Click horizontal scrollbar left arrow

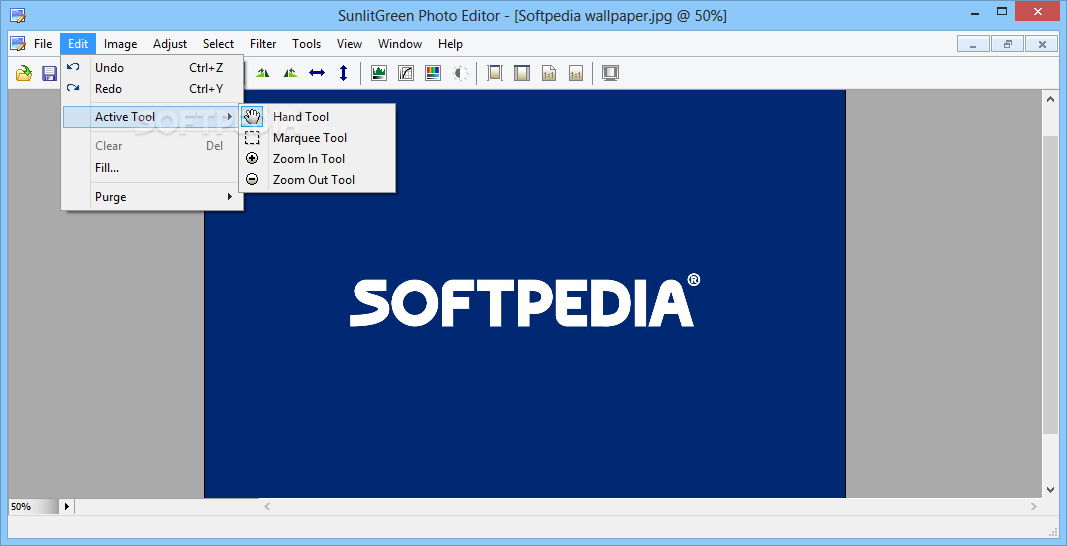(267, 507)
